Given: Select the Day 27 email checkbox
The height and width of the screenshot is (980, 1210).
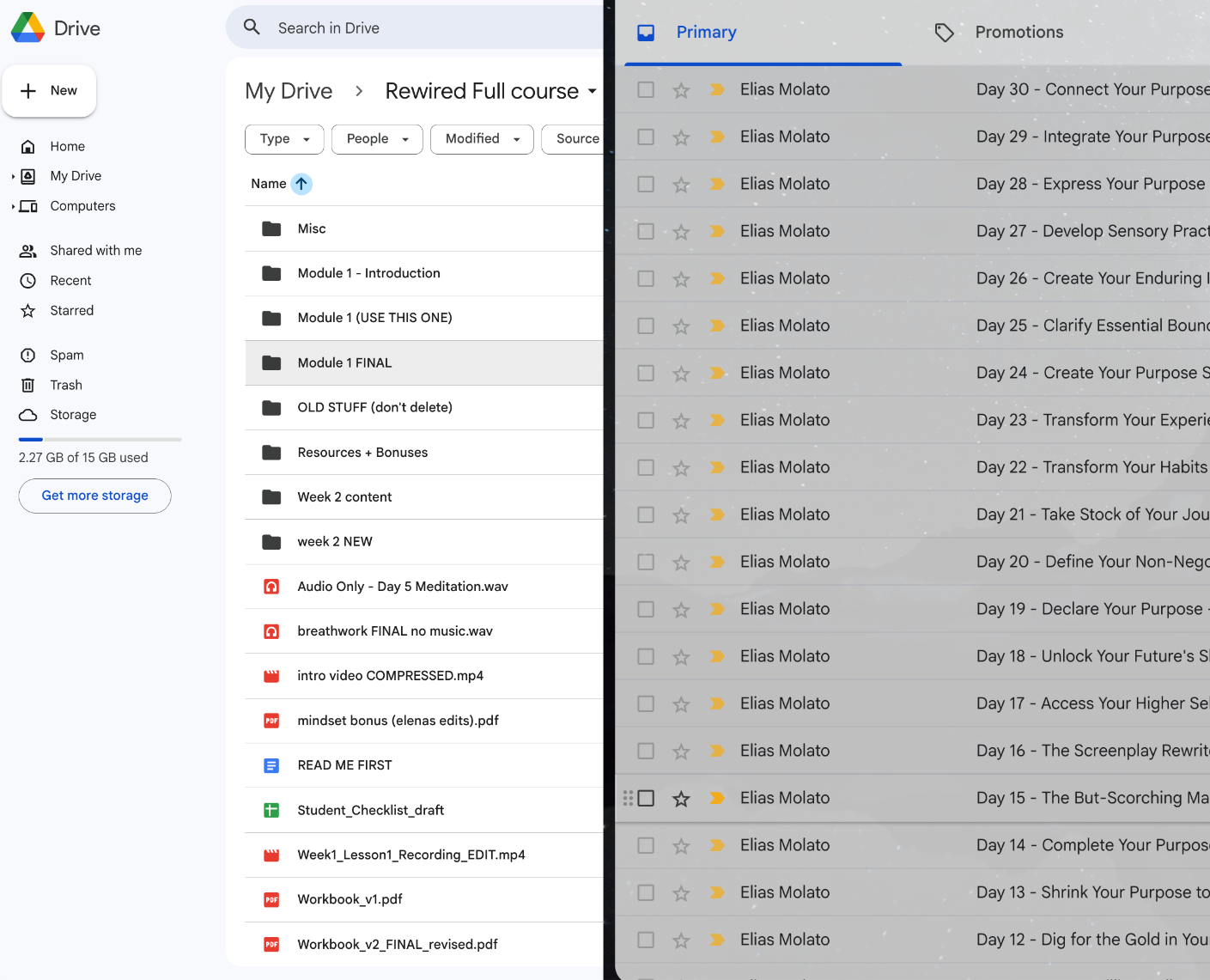Looking at the screenshot, I should click(646, 231).
